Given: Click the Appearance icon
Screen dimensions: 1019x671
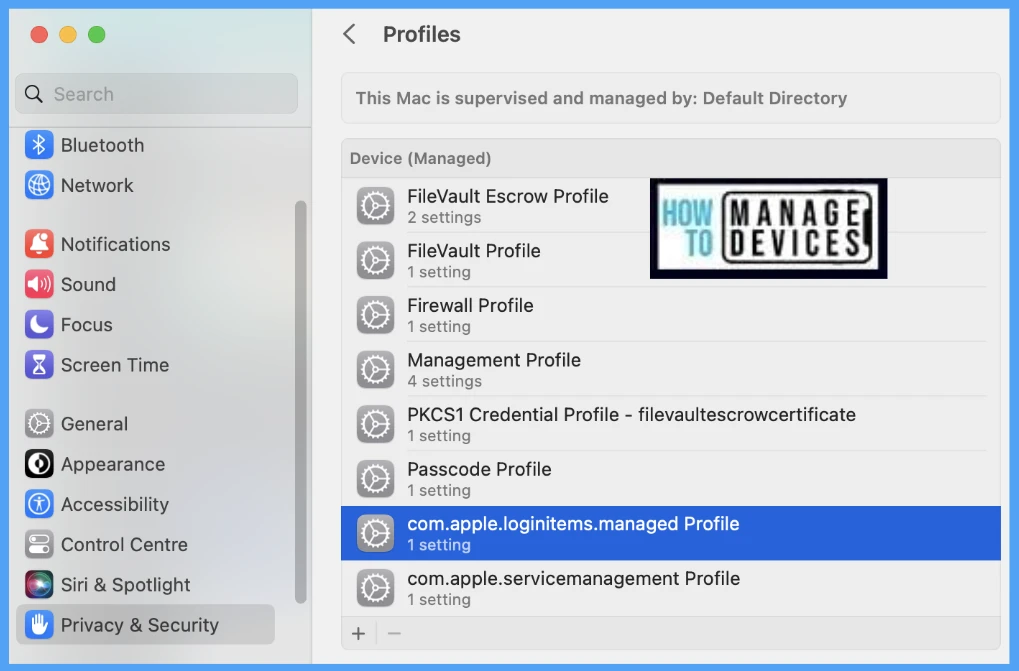Looking at the screenshot, I should point(39,464).
